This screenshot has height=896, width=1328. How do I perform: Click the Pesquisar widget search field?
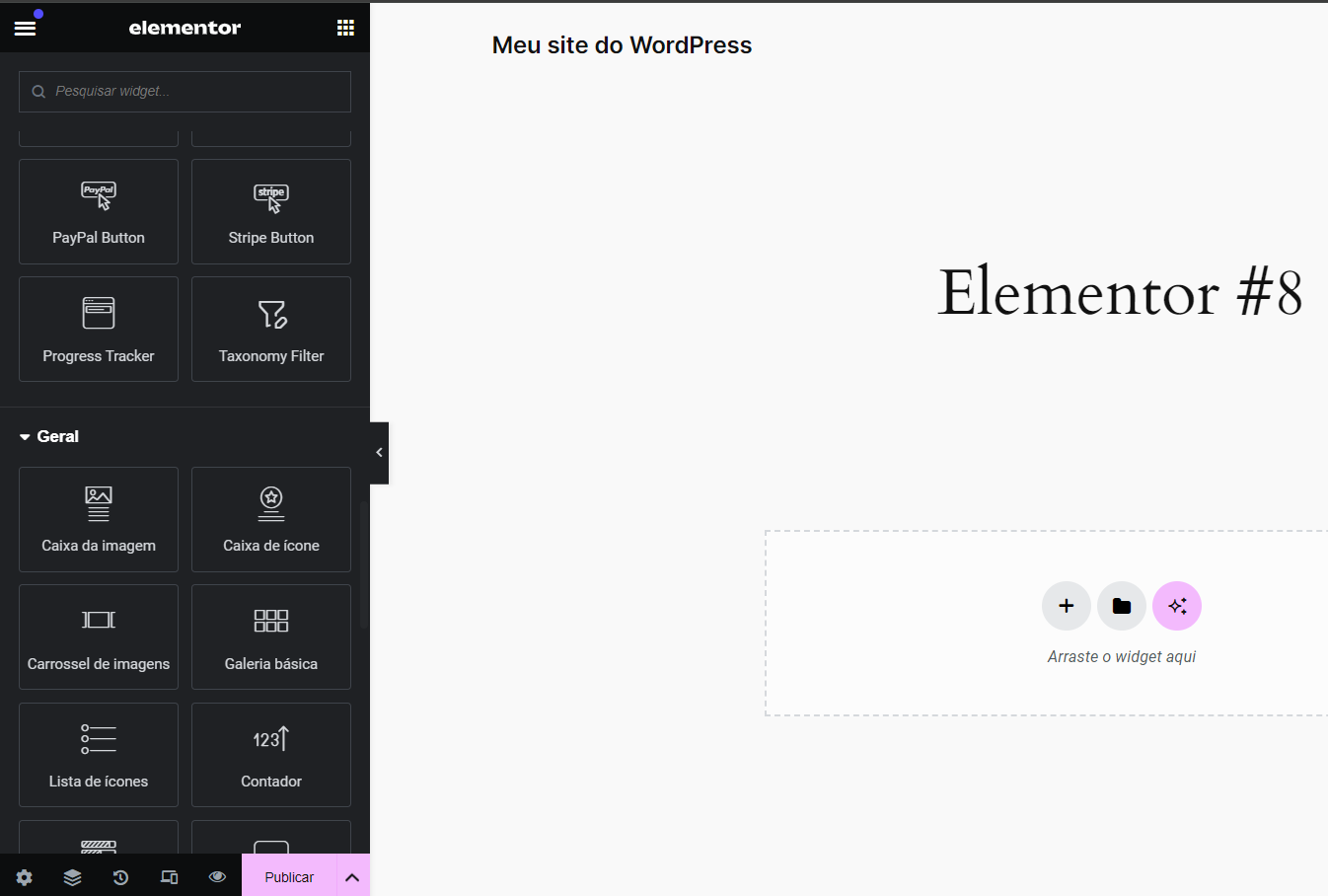[184, 91]
